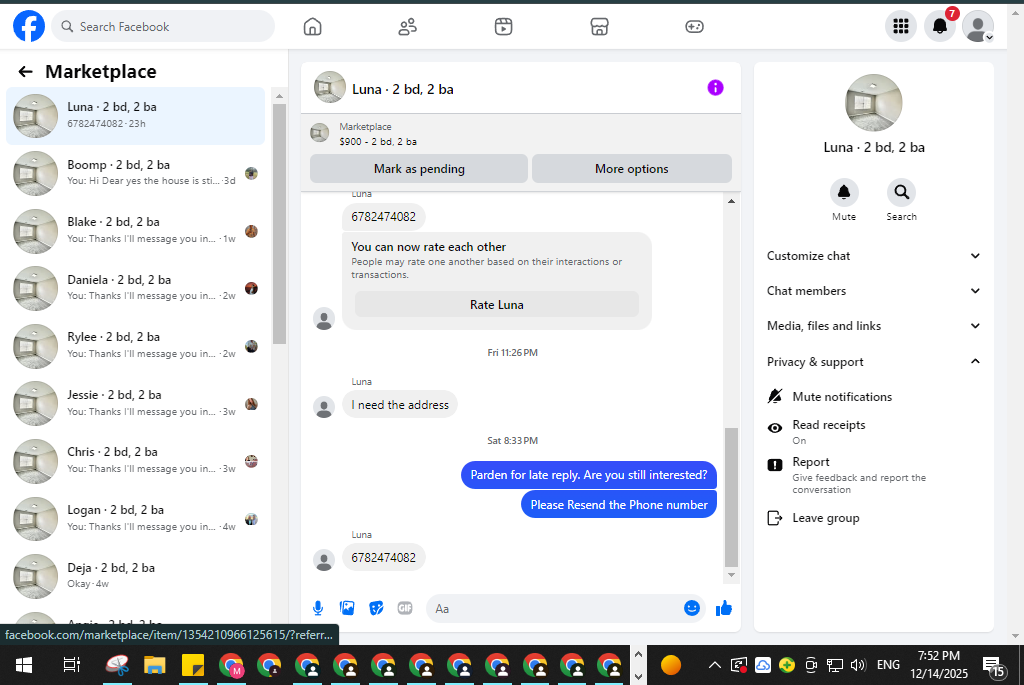Attach a photo with image icon
This screenshot has height=685, width=1024.
pyautogui.click(x=347, y=609)
